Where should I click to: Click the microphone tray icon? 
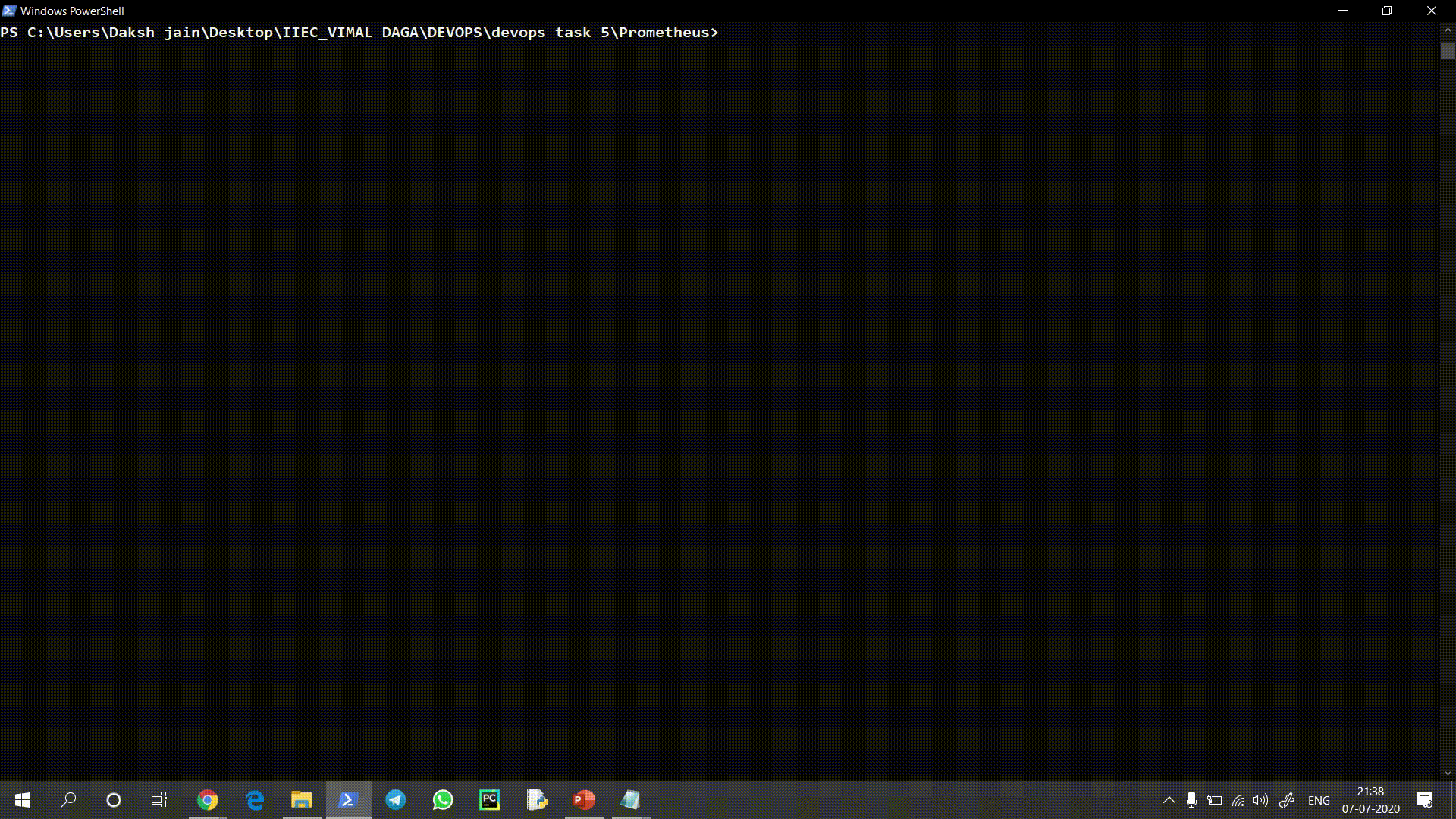click(x=1191, y=800)
